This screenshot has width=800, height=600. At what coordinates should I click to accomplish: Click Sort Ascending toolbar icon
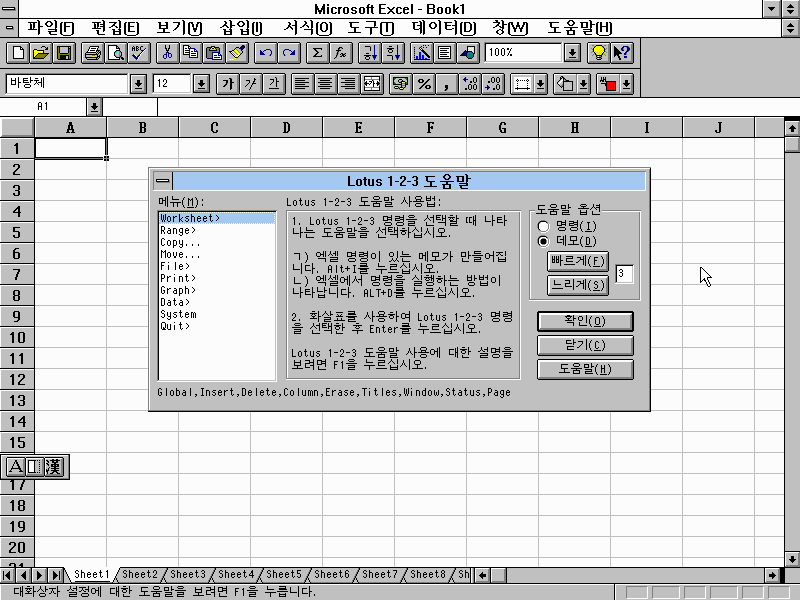pos(369,53)
